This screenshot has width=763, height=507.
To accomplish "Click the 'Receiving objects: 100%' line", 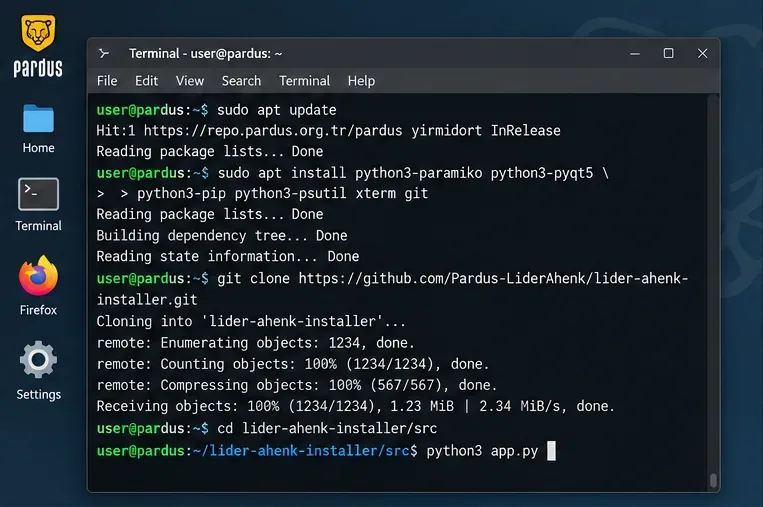I will point(356,406).
